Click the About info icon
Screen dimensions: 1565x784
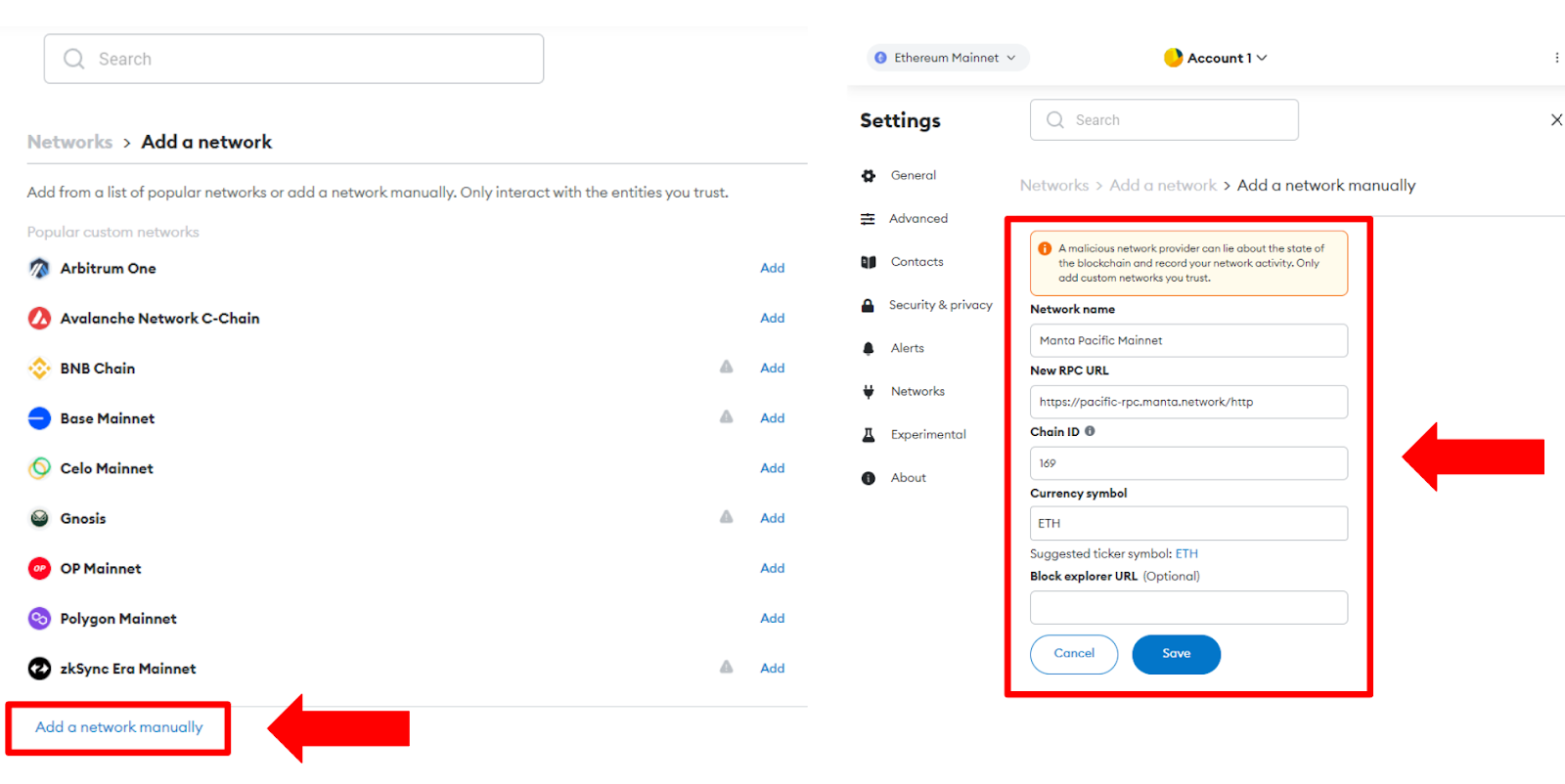(868, 478)
